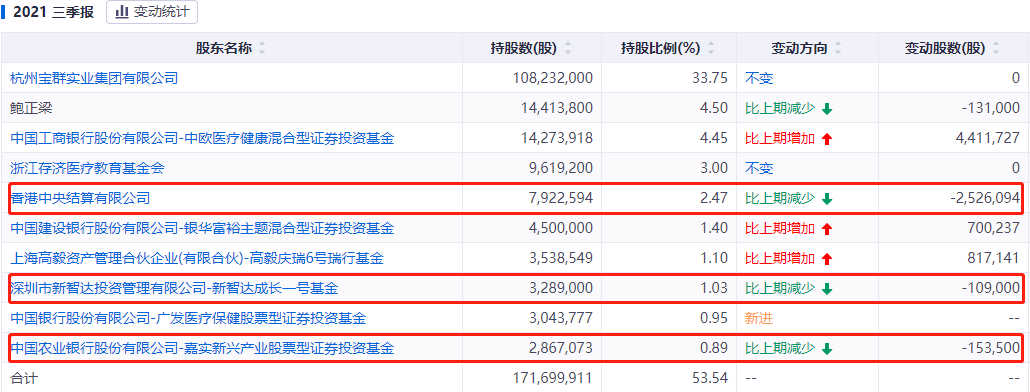Select holding value 14,413,800
The height and width of the screenshot is (392, 1030).
[x=556, y=108]
